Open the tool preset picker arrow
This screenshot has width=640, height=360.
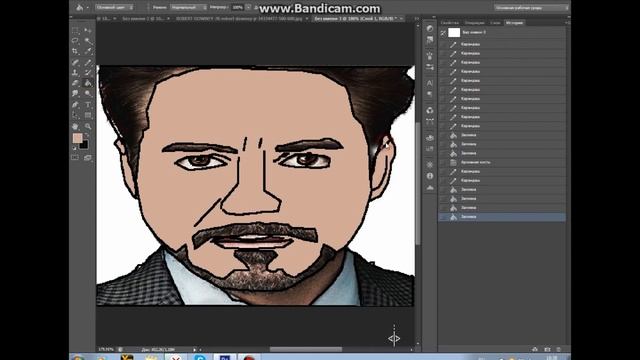88,8
